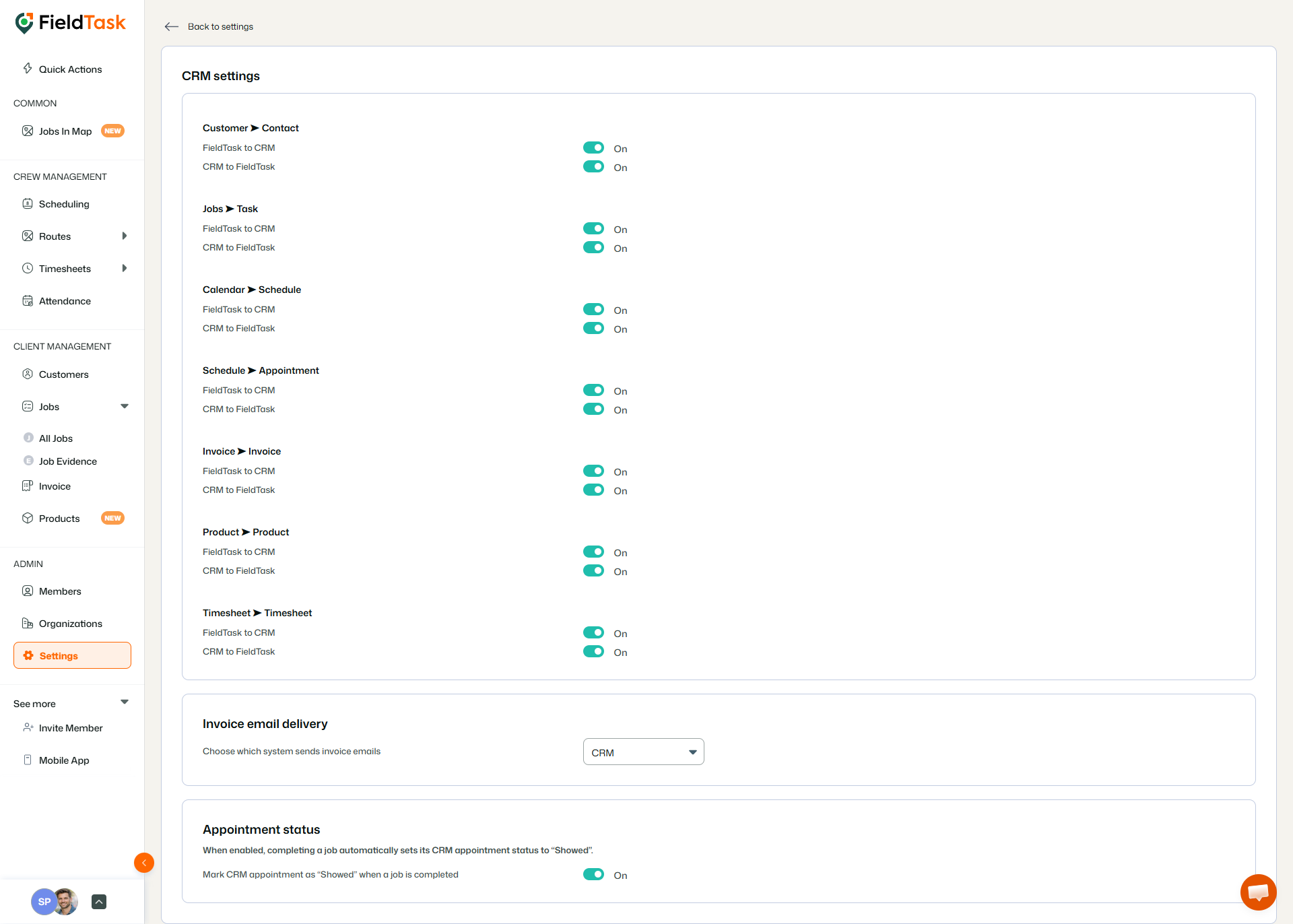Toggle Calendar Schedule CRM to FieldTask sync
Viewport: 1293px width, 924px height.
pyautogui.click(x=593, y=328)
